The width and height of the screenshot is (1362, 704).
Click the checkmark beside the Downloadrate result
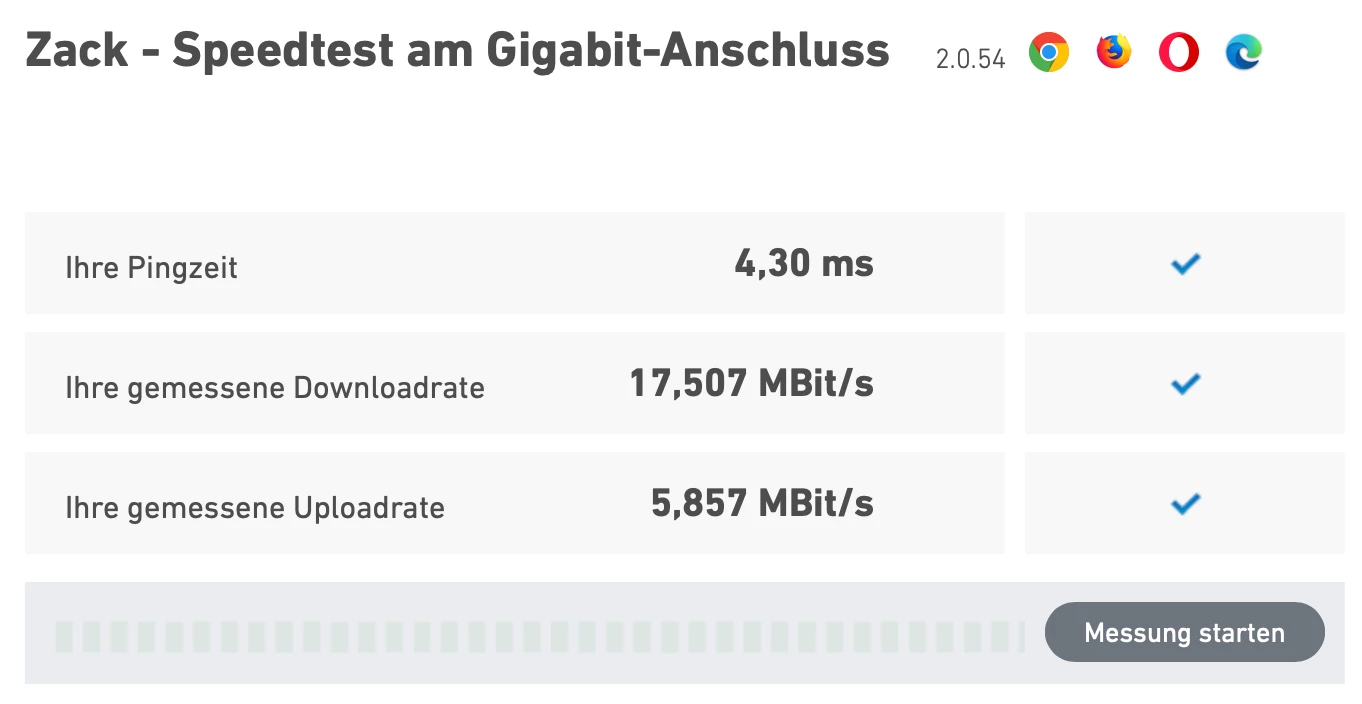point(1185,383)
